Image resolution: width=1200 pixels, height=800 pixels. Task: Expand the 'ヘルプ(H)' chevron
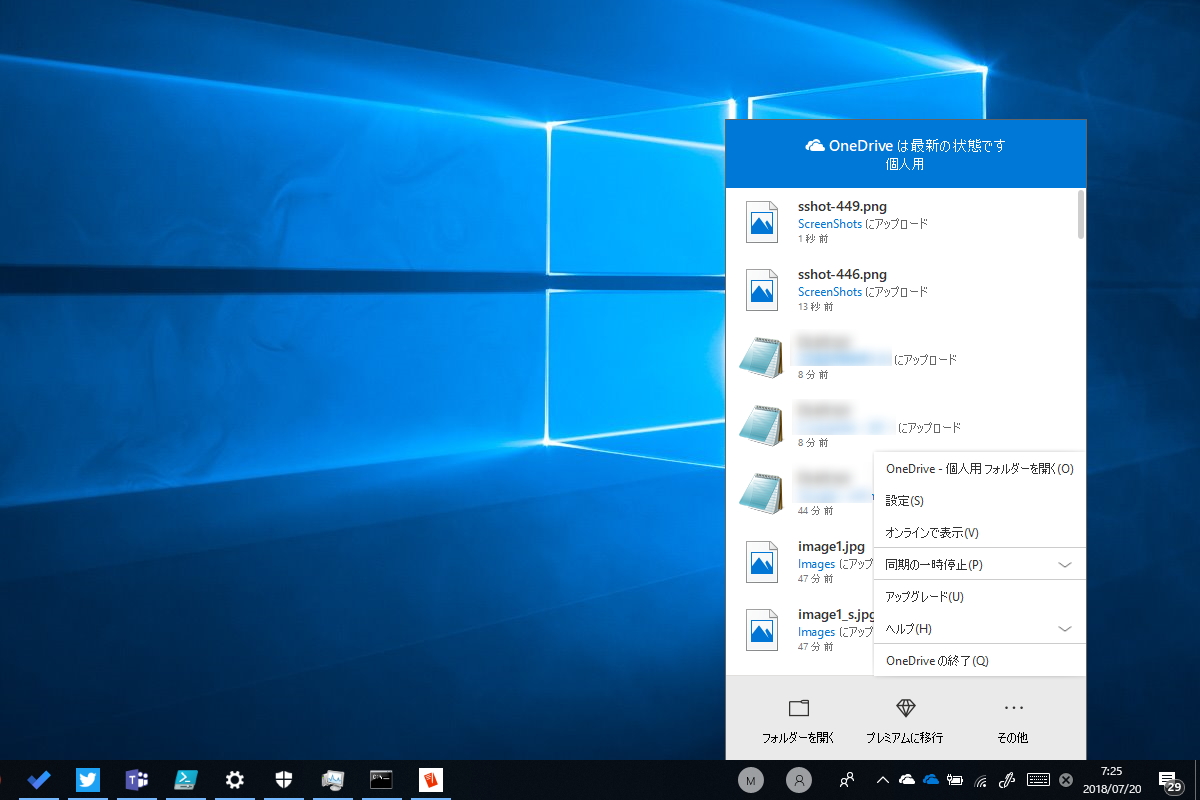[x=1065, y=629]
